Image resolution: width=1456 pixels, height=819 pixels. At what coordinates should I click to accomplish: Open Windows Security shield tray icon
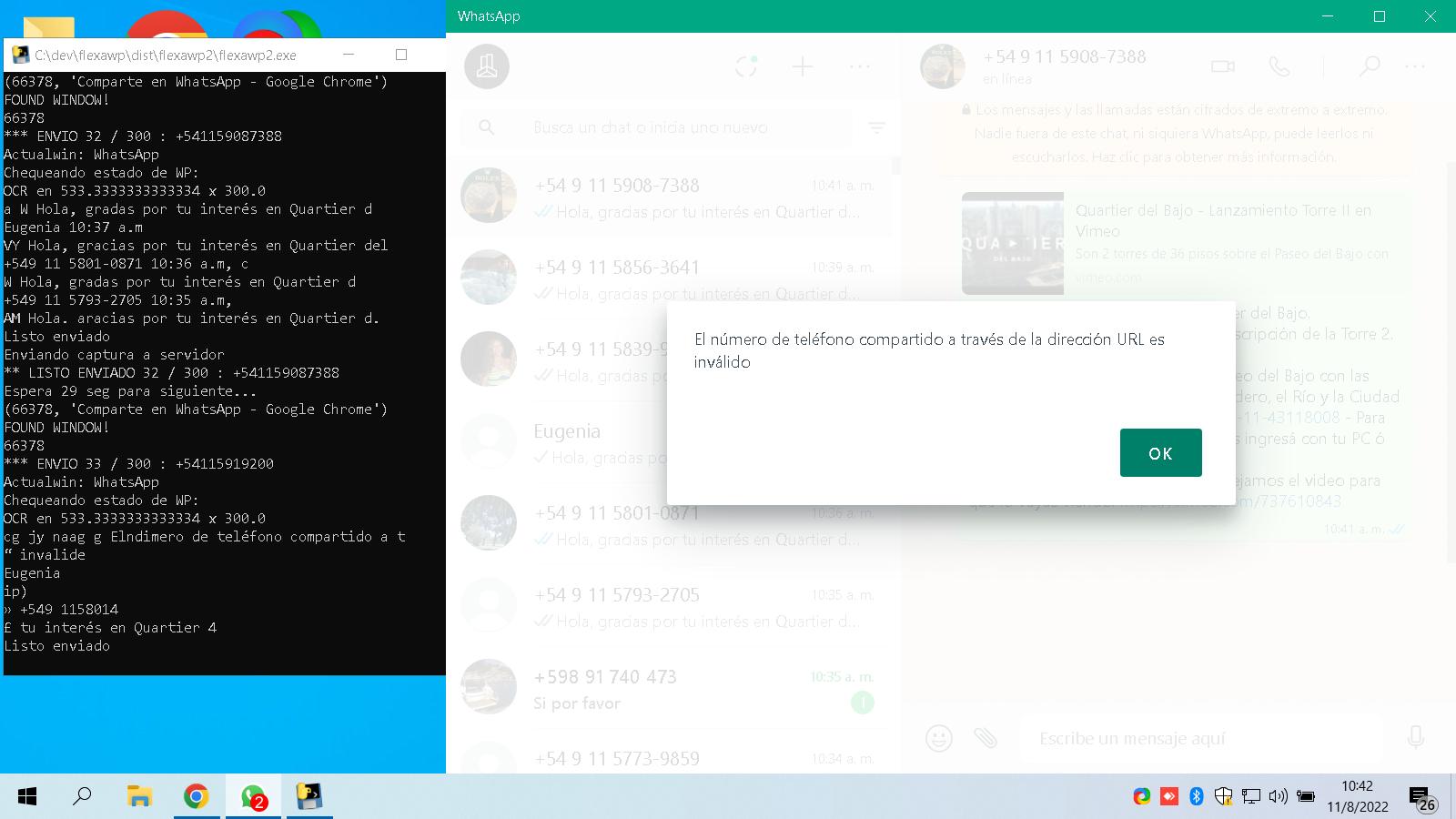click(1224, 796)
